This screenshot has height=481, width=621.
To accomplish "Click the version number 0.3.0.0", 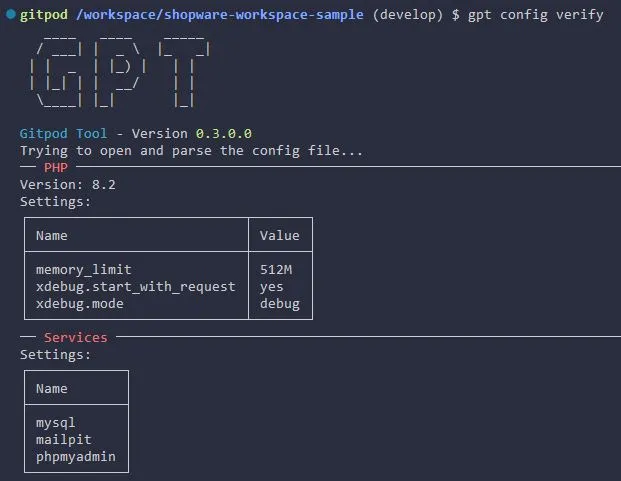I will tap(224, 133).
